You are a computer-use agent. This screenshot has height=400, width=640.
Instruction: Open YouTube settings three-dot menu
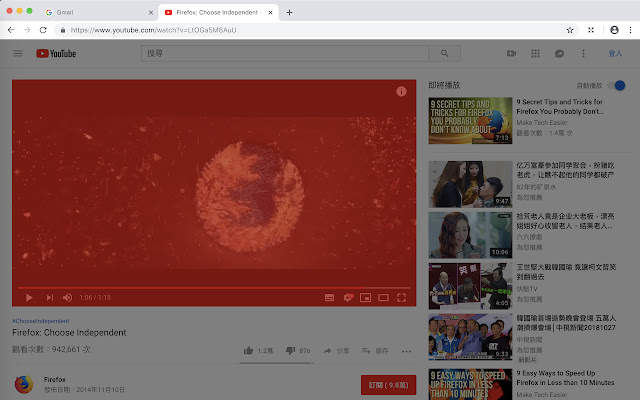pos(583,53)
